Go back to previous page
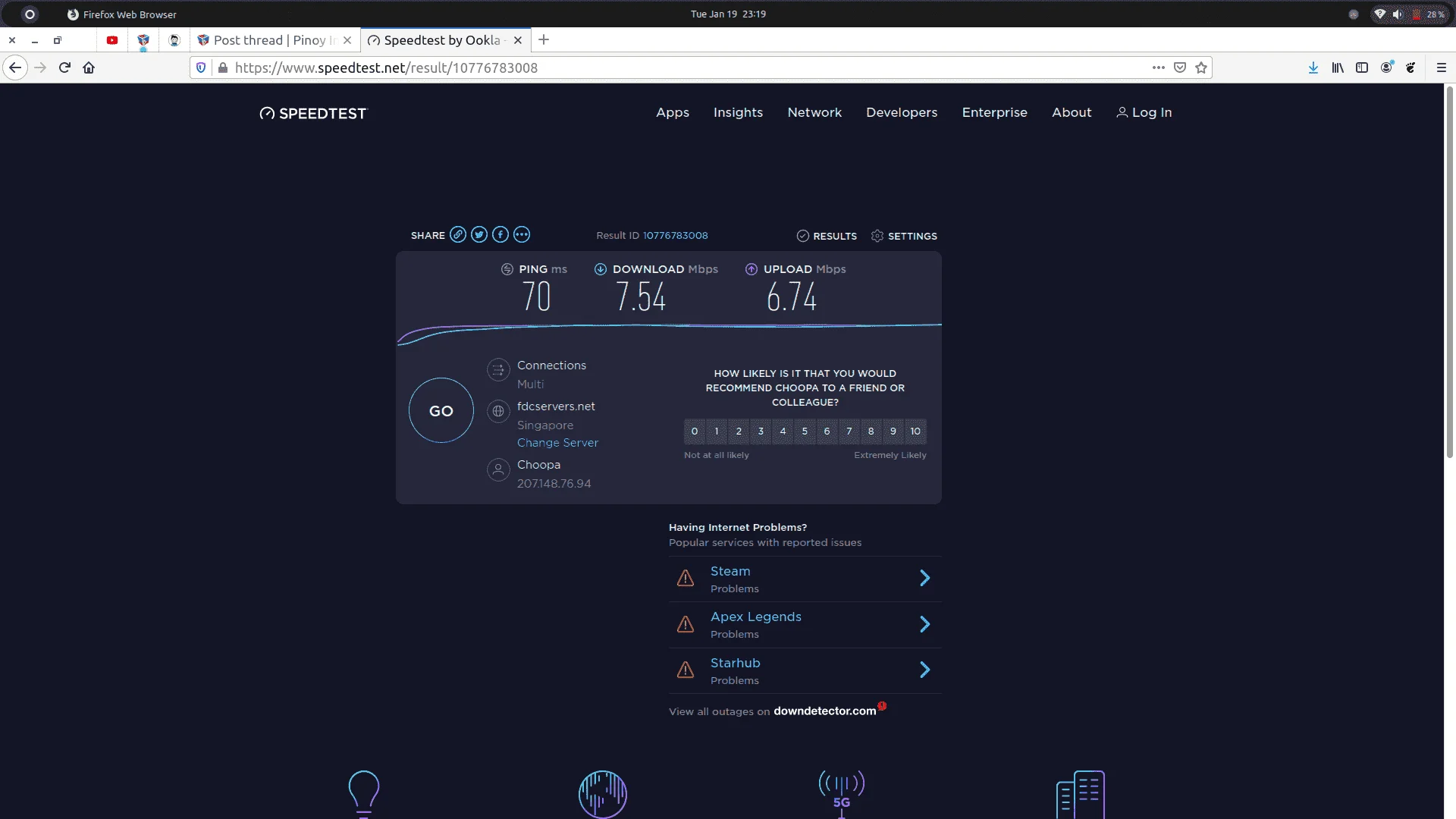Screen dimensions: 1456x819 click(15, 67)
